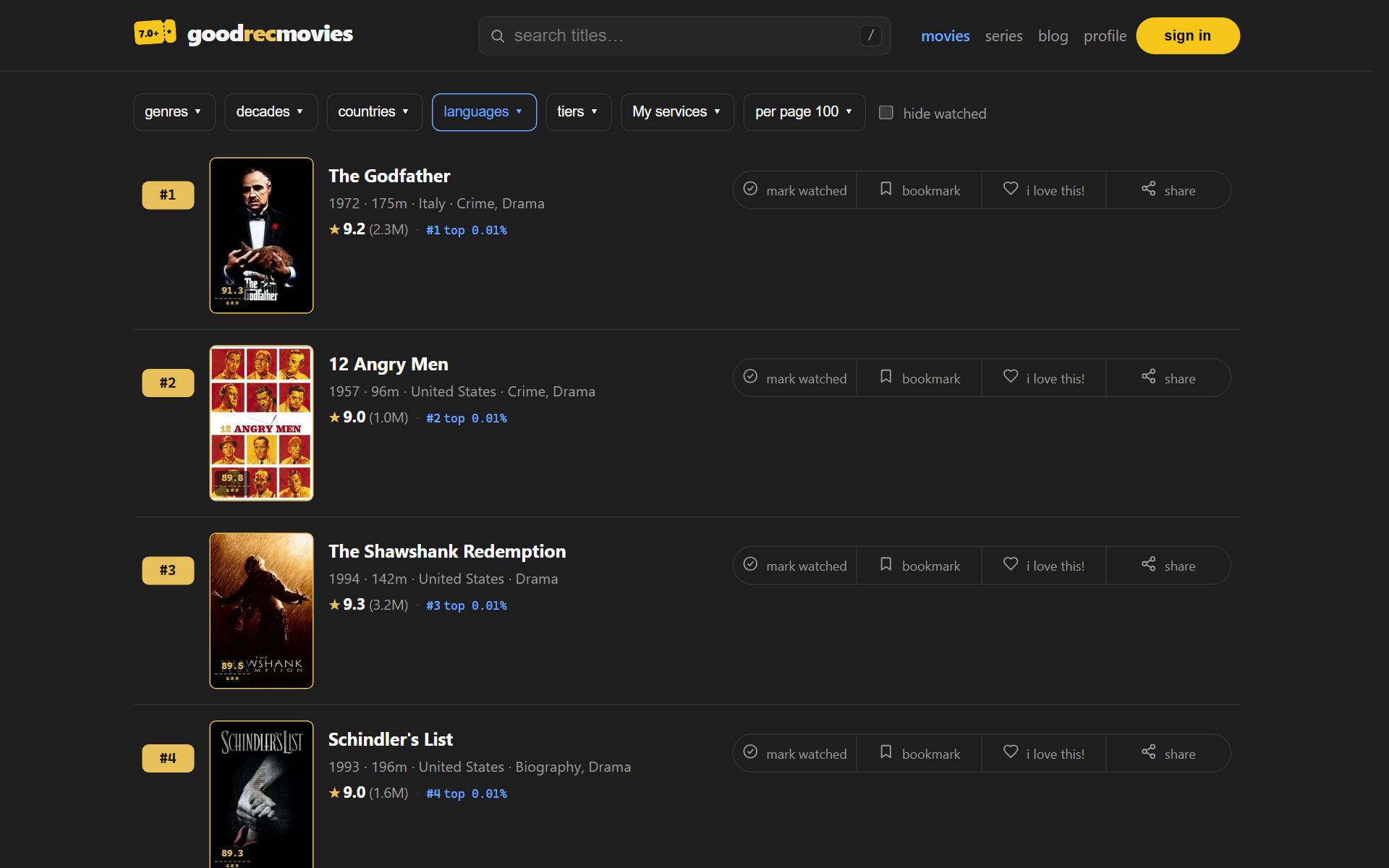Love The Godfather with the heart icon
Screen dimensions: 1389x868
[x=1044, y=190]
